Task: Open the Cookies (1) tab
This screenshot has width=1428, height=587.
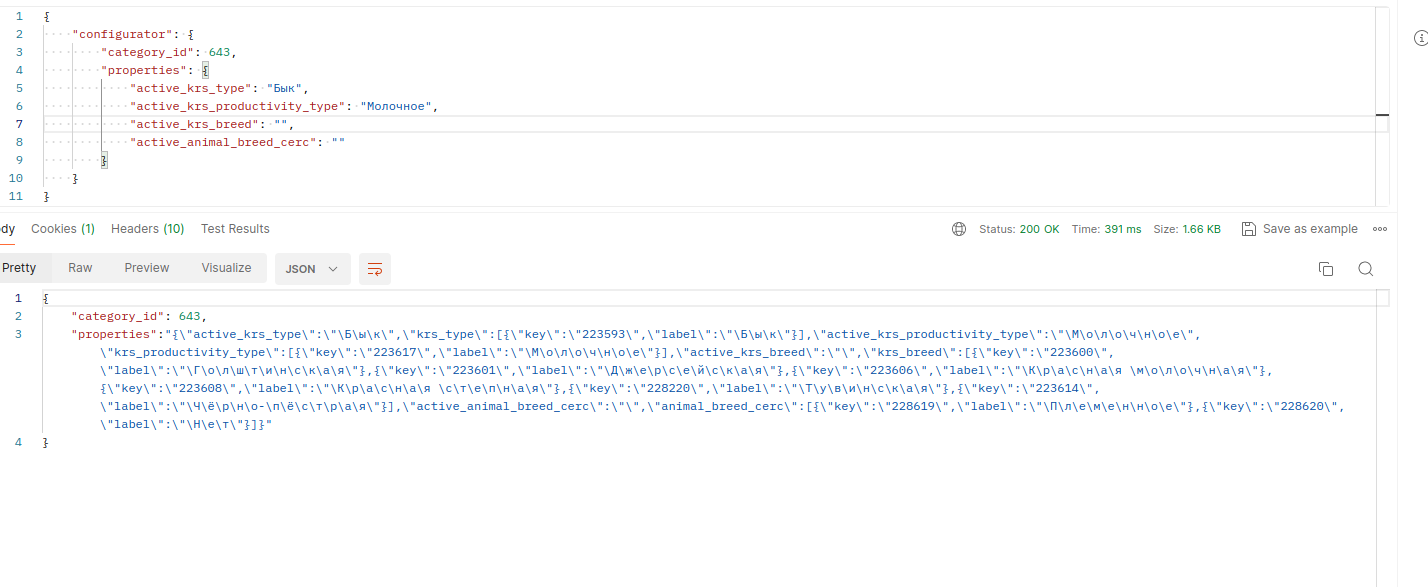Action: pyautogui.click(x=63, y=229)
